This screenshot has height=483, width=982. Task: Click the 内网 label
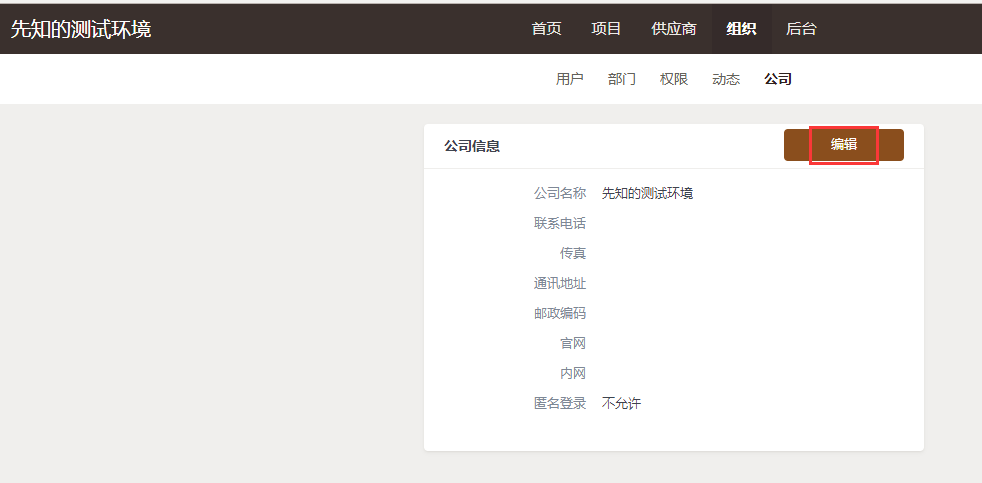[x=573, y=373]
